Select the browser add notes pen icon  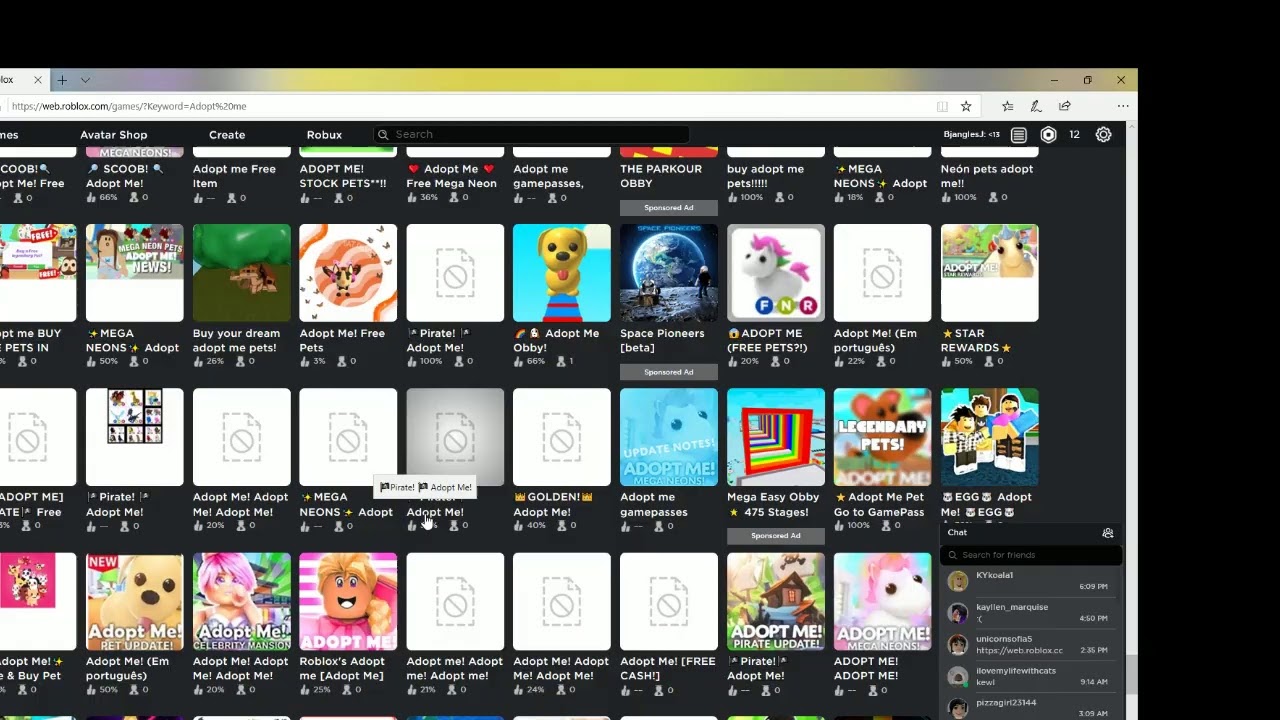click(x=1036, y=106)
